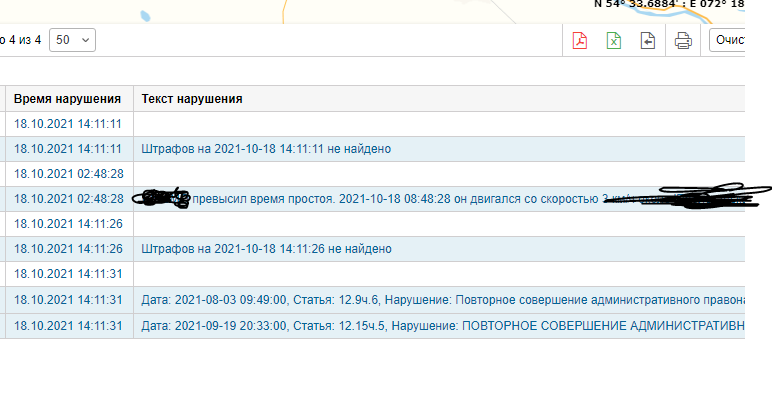Viewport: 772px width, 404px height.
Task: Open 'Штрафов на 2021-10-18 14:11:11 не найдено' entry
Action: coord(266,149)
